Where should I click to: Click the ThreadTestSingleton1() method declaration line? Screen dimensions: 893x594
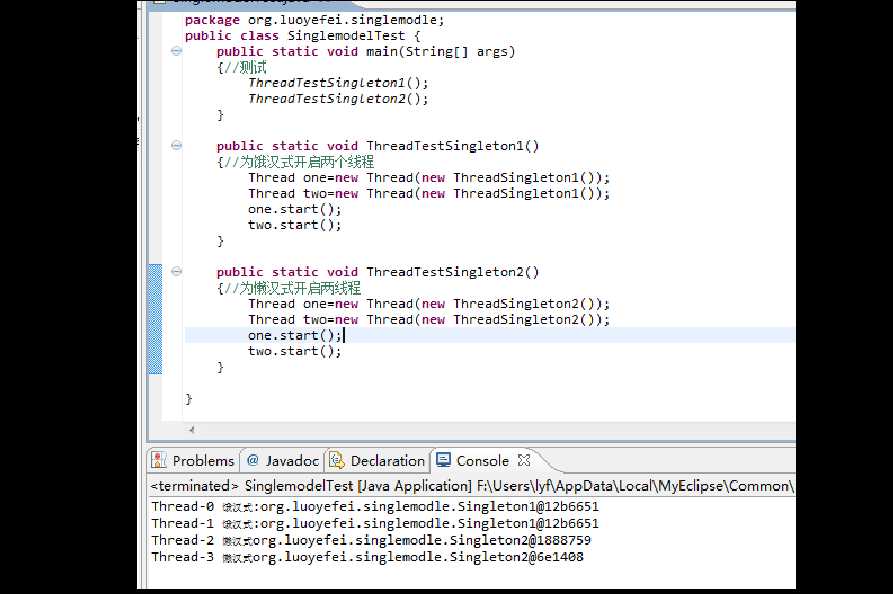click(x=378, y=146)
